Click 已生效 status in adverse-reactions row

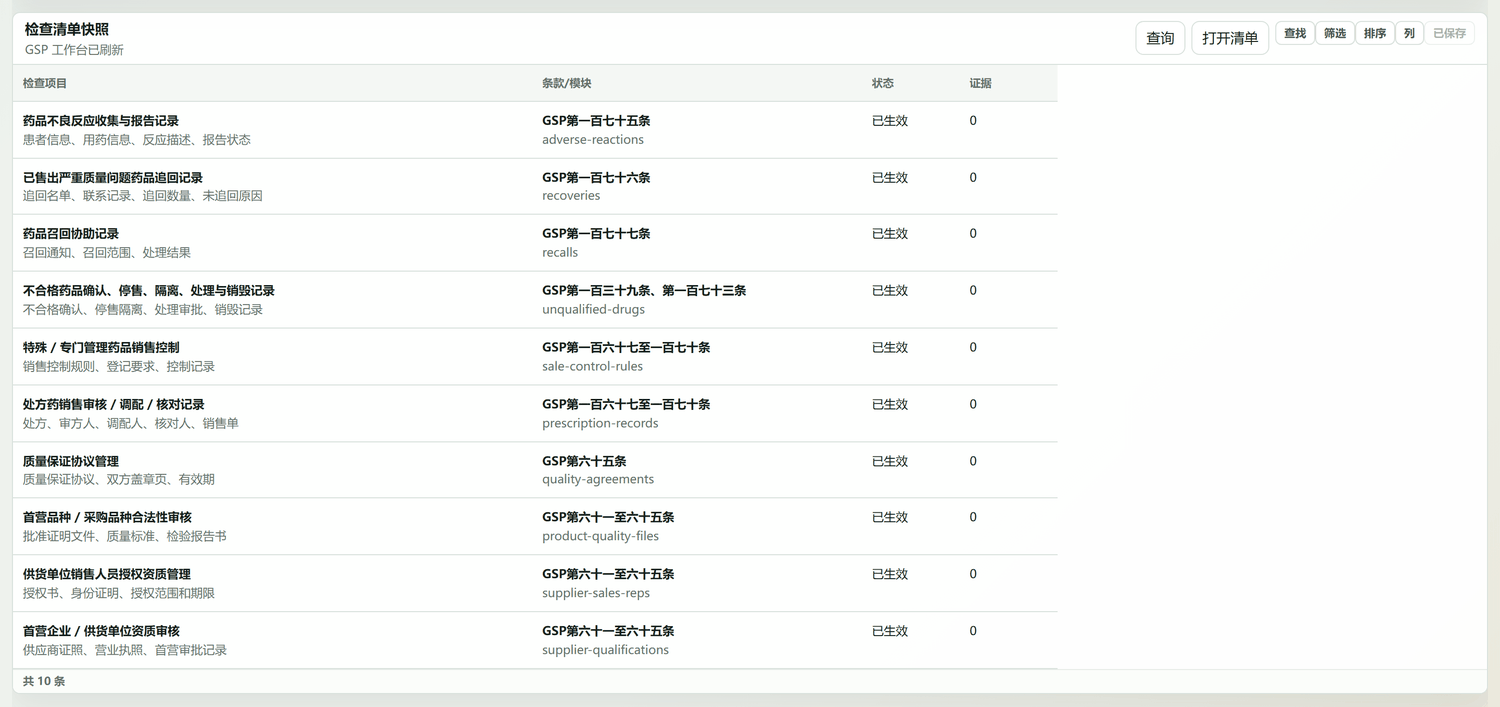coord(890,120)
